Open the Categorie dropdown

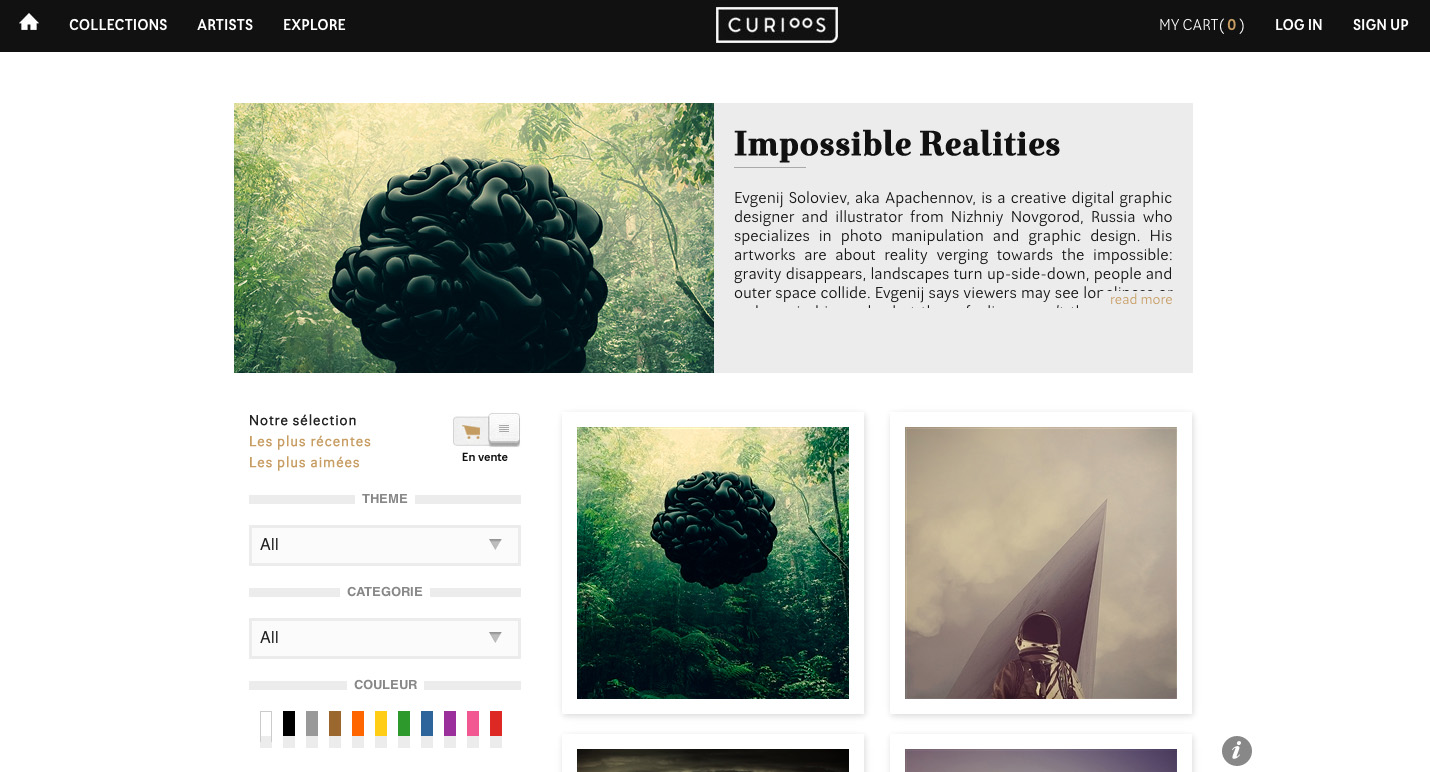(x=385, y=638)
